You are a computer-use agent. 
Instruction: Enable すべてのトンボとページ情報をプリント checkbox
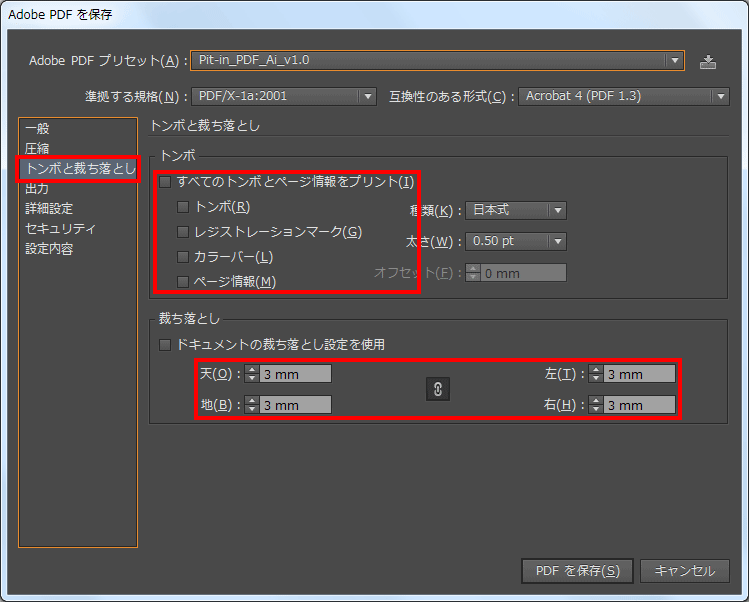click(165, 182)
